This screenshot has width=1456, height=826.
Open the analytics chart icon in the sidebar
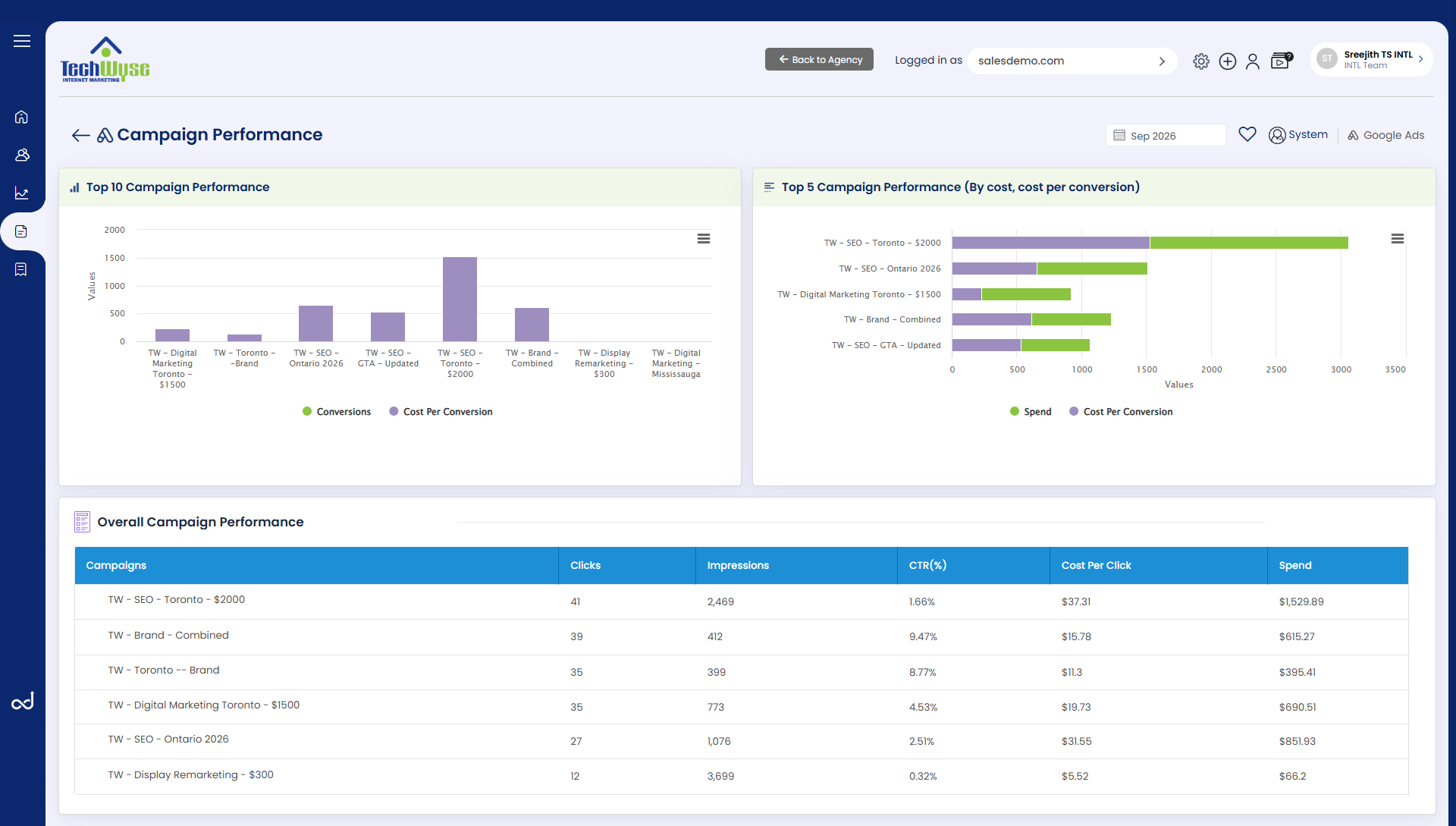(x=22, y=193)
